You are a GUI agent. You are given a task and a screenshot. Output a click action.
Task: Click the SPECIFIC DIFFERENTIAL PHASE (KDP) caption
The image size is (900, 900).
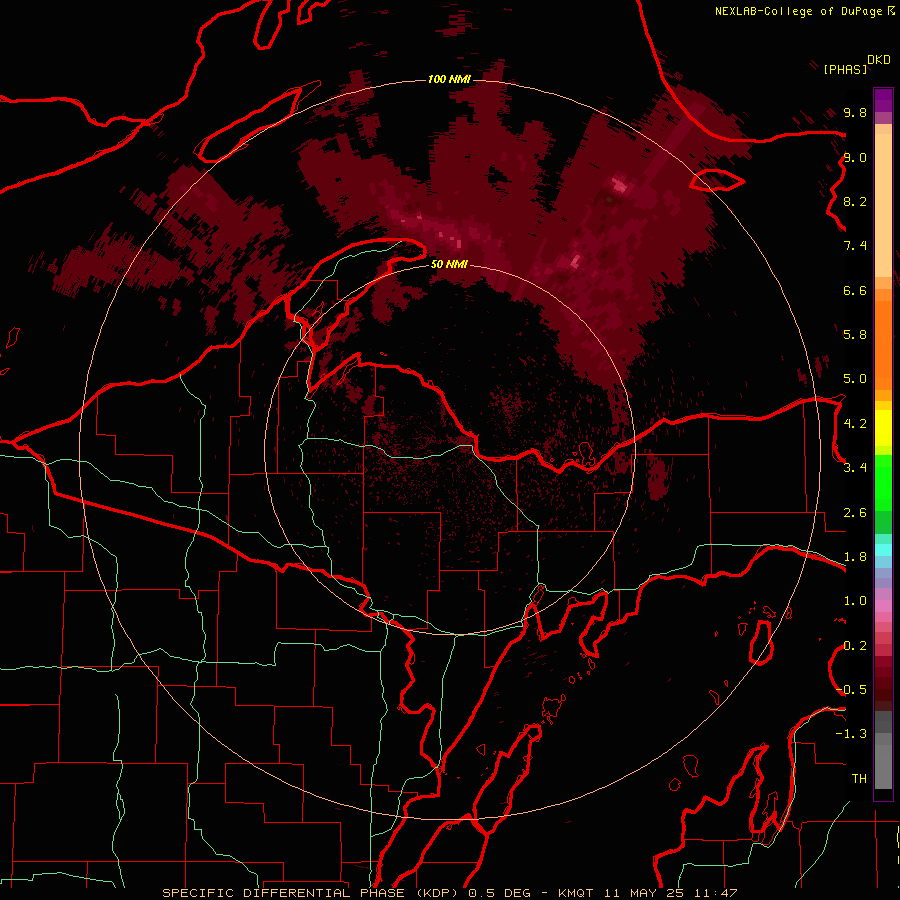312,893
